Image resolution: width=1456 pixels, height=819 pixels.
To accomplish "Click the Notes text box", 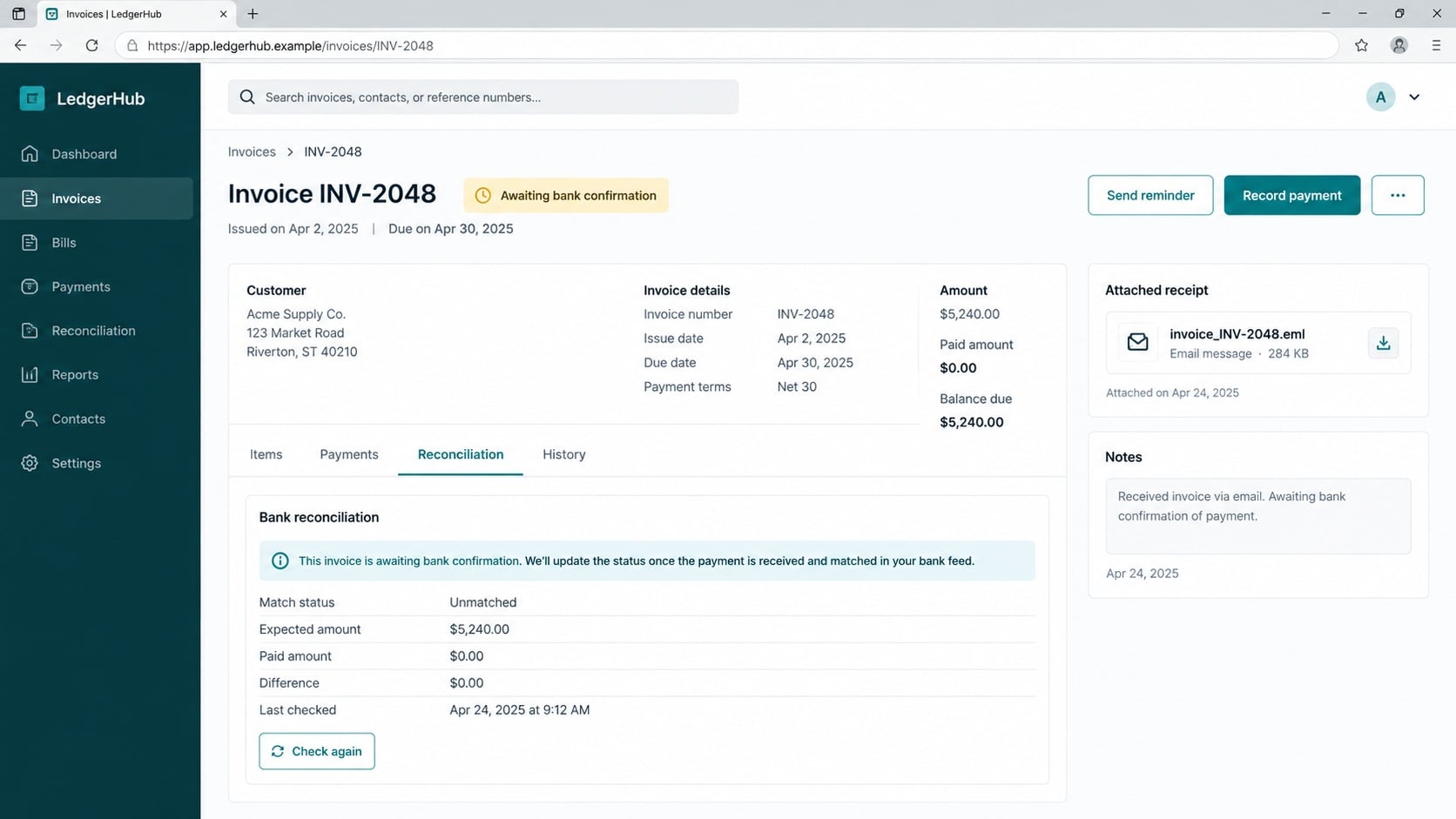I will (1258, 516).
